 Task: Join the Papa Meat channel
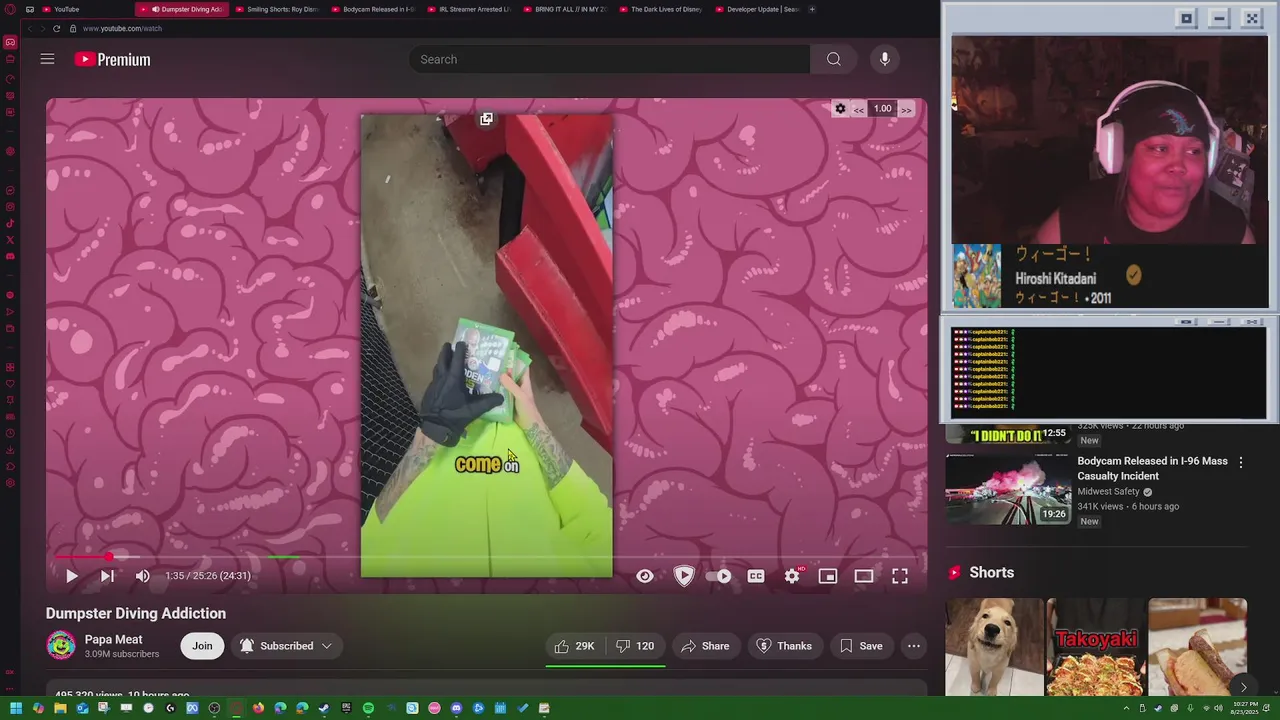click(202, 646)
